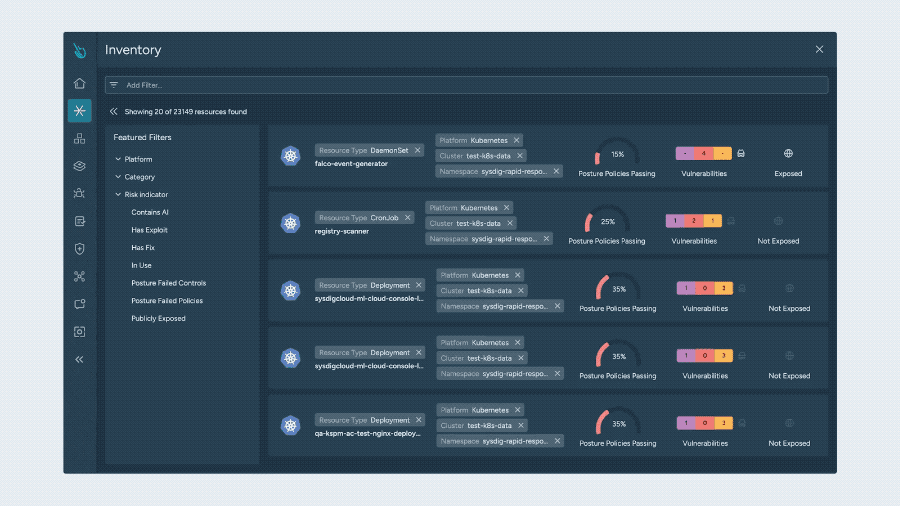Remove Resource Type DaemonSet filter chip

(x=417, y=150)
